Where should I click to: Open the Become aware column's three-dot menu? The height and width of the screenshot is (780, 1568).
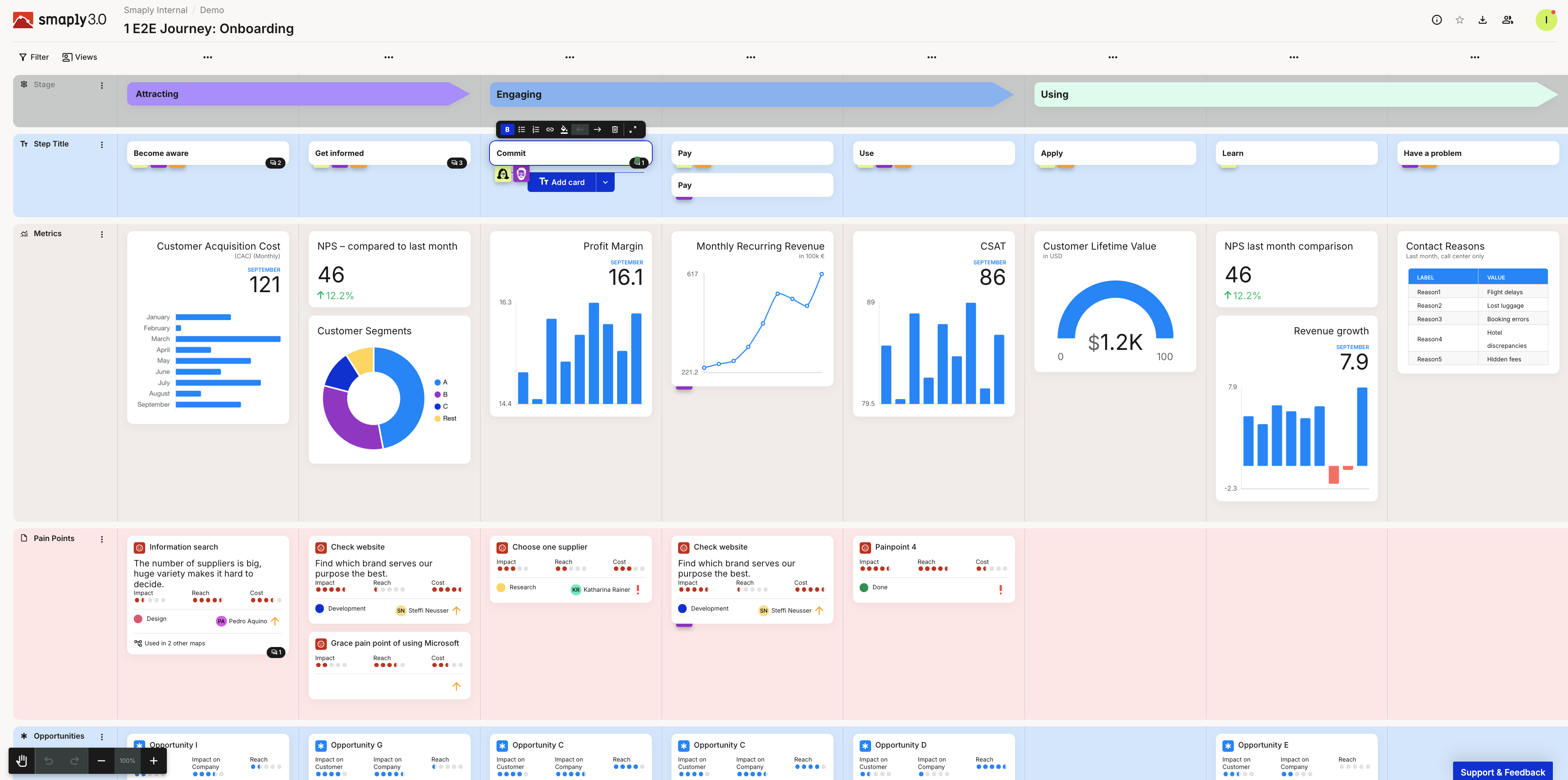click(208, 56)
